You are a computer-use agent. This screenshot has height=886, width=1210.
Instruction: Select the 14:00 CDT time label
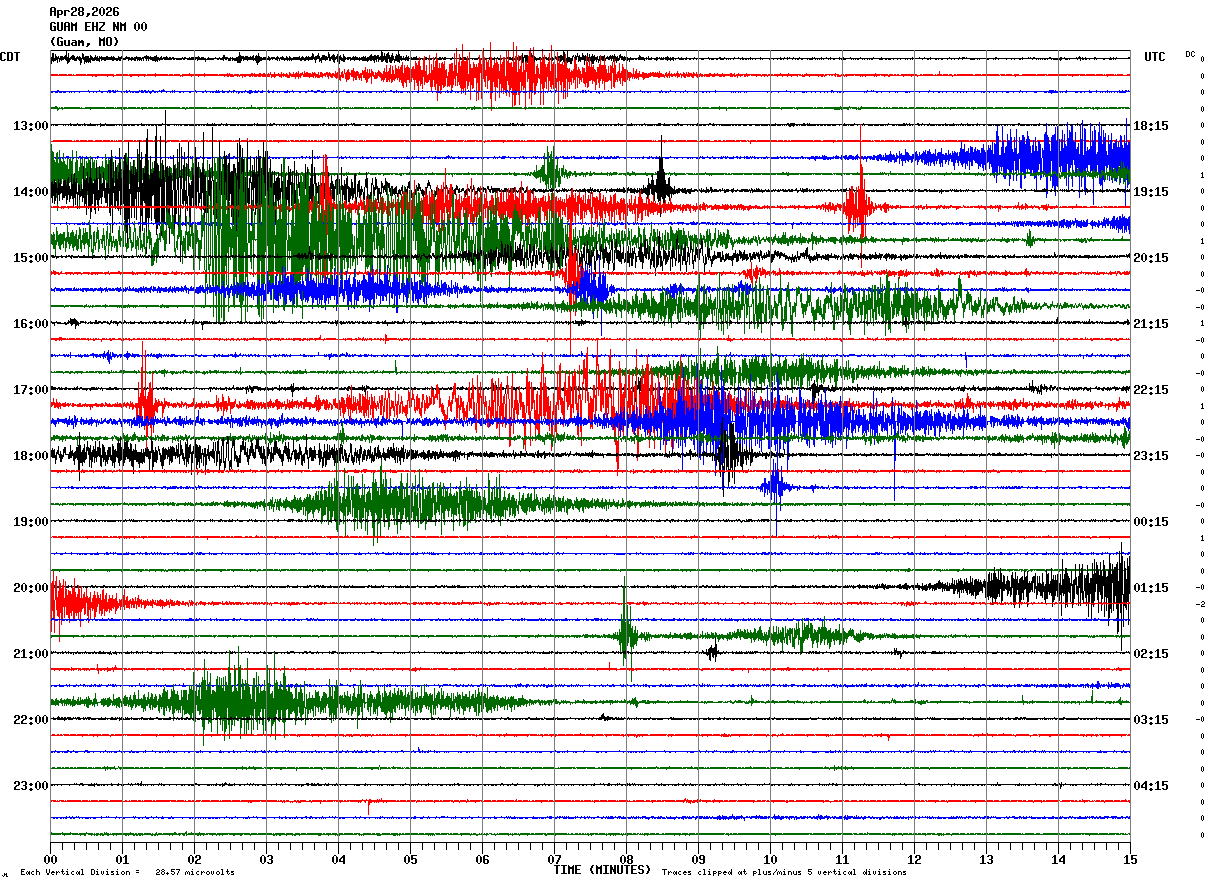(x=31, y=192)
